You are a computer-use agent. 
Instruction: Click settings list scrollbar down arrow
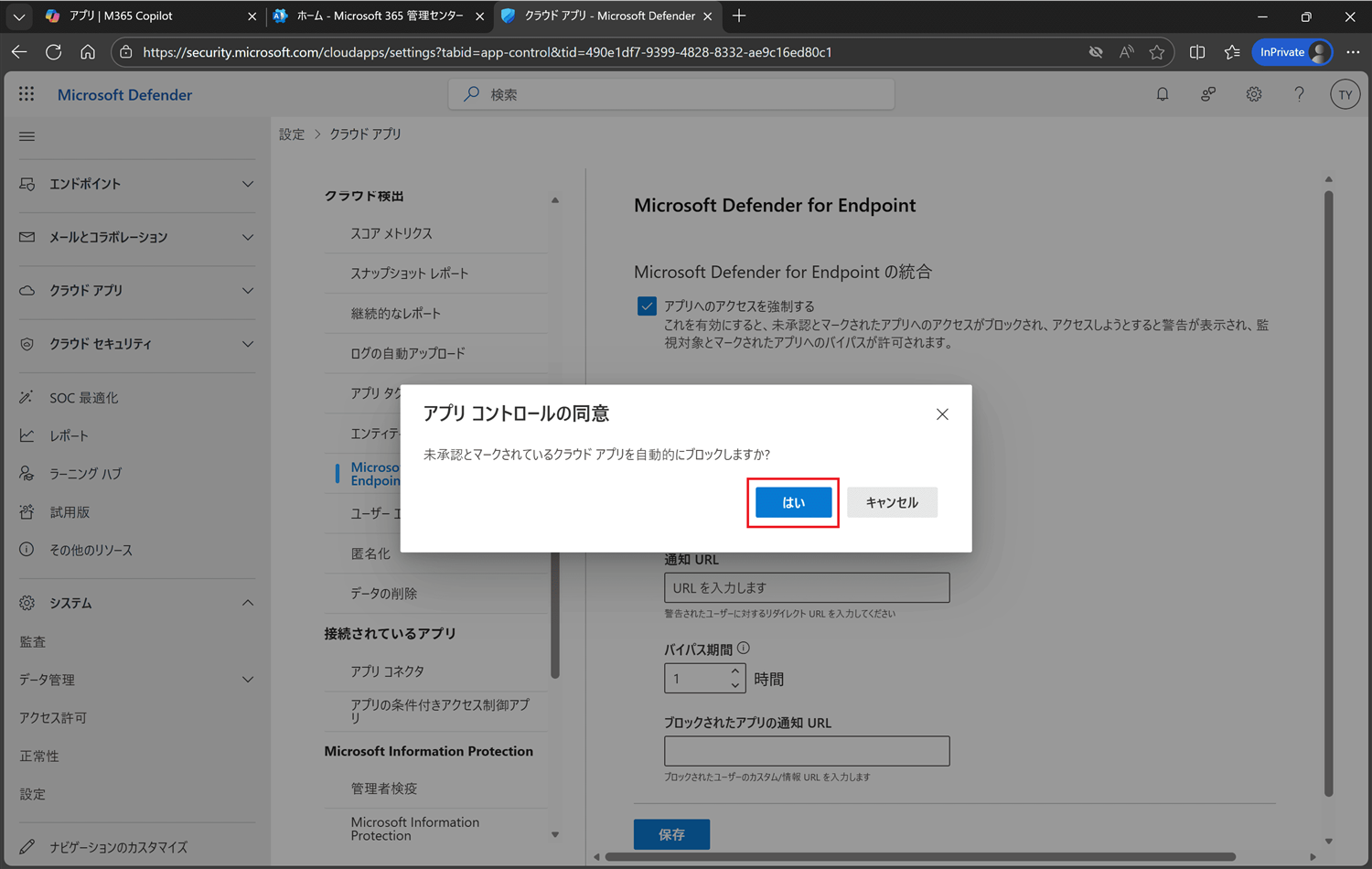tap(555, 834)
